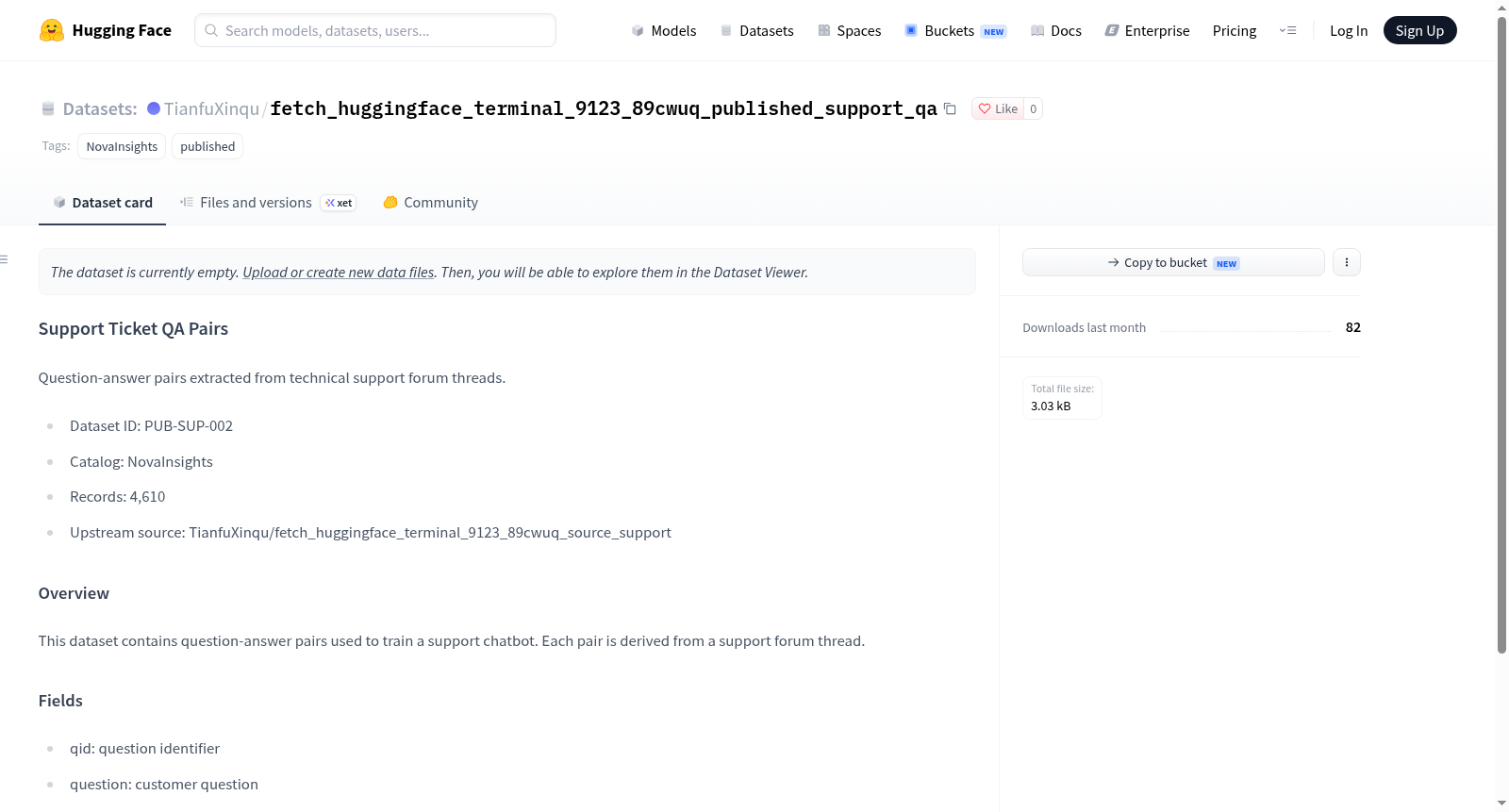Expand the extra navigation menu in the navbar
The height and width of the screenshot is (812, 1509).
click(x=1287, y=30)
